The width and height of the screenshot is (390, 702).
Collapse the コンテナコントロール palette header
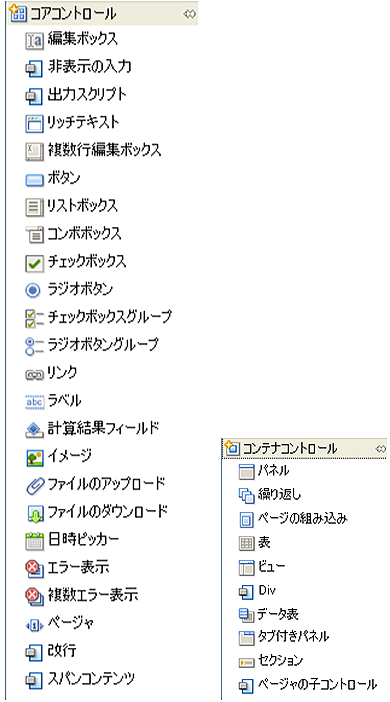pos(305,449)
